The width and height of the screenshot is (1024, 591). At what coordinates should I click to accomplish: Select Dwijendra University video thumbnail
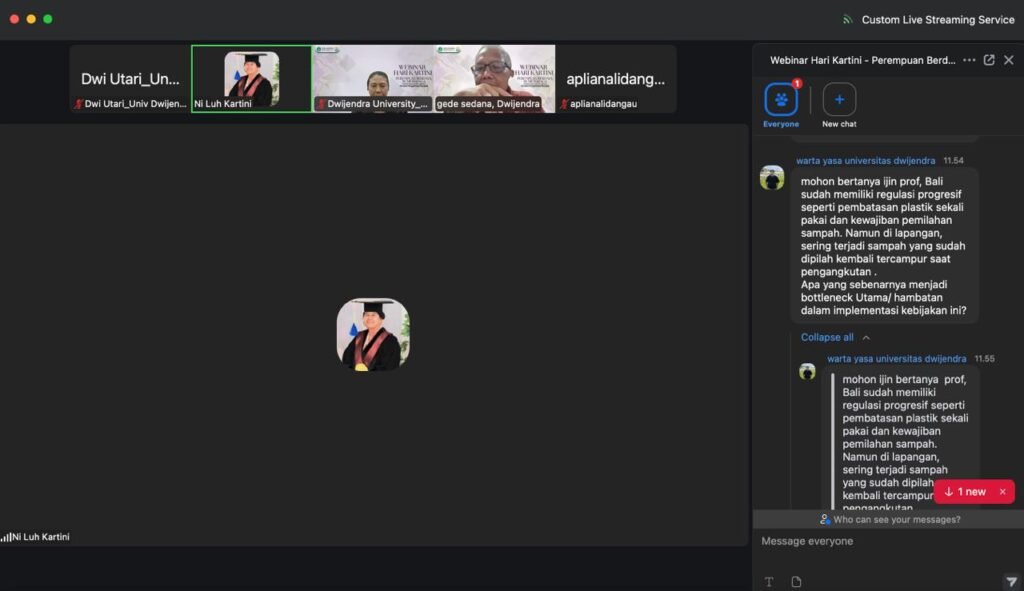373,78
